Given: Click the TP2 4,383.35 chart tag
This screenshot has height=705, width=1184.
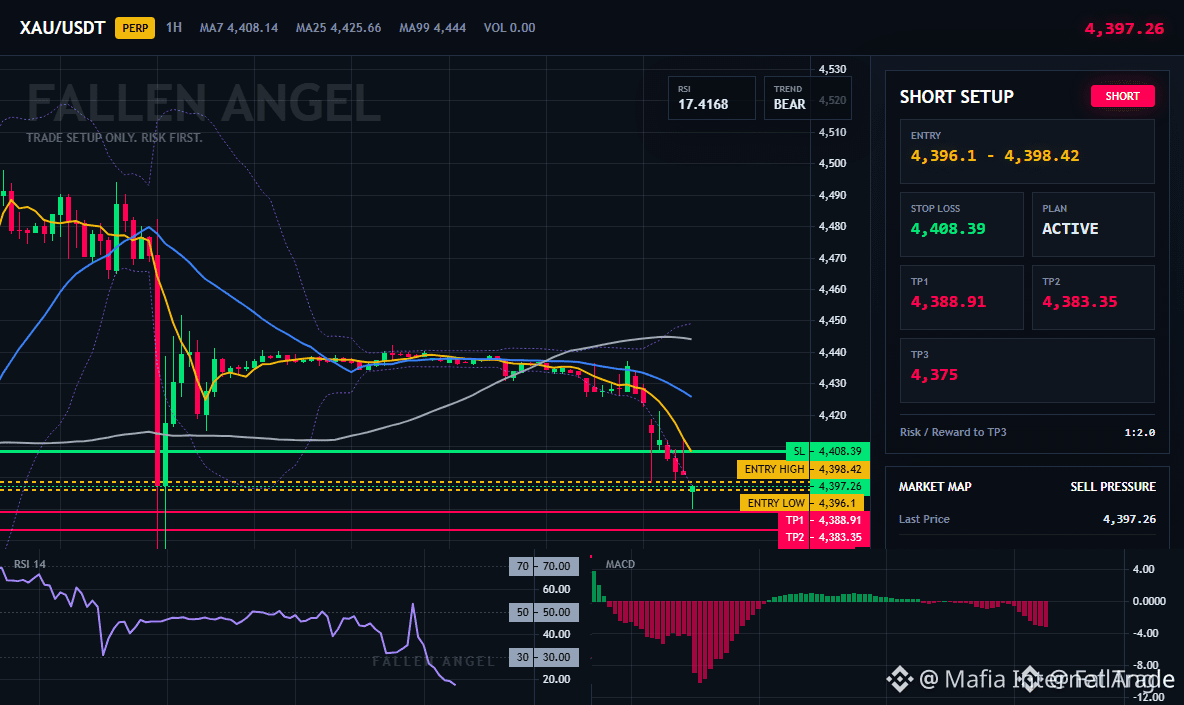Looking at the screenshot, I should (824, 537).
